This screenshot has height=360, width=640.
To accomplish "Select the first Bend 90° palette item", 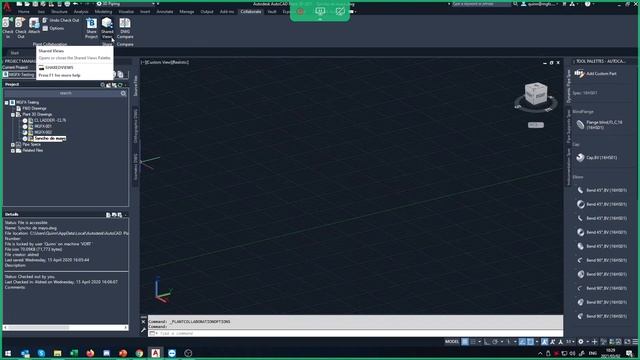I will [x=601, y=260].
